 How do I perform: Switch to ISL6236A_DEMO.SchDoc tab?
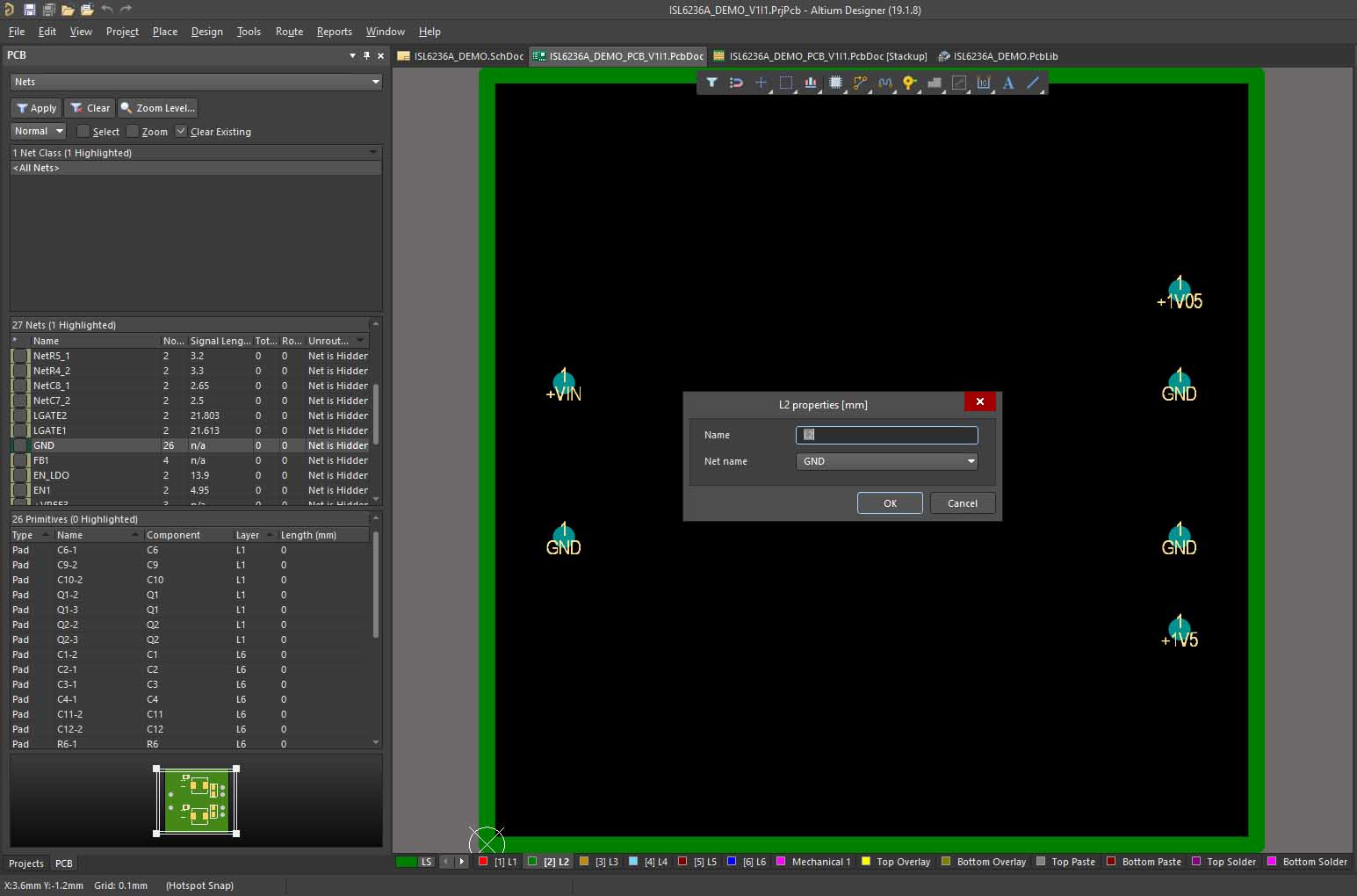(461, 56)
